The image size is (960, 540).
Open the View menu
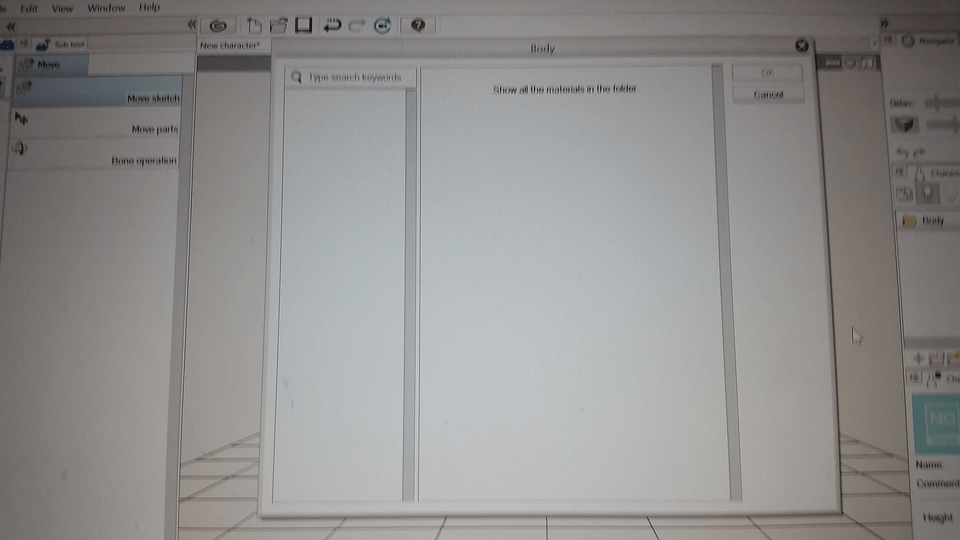(x=62, y=9)
